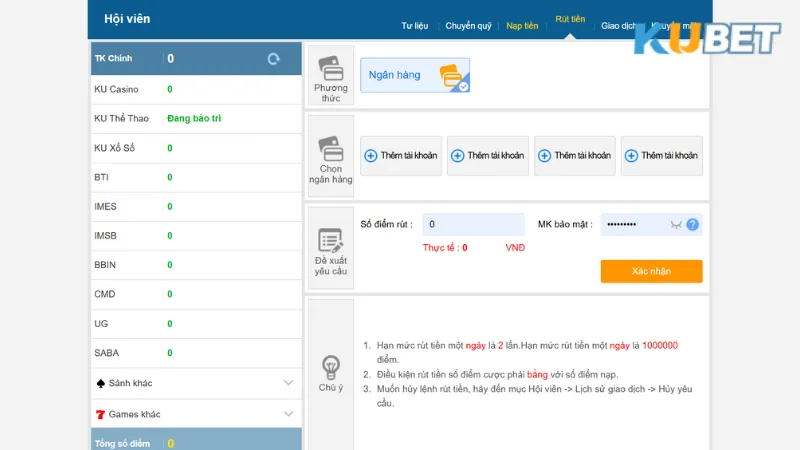Viewport: 800px width, 450px height.
Task: Open the Giao dịch tab
Action: (618, 26)
